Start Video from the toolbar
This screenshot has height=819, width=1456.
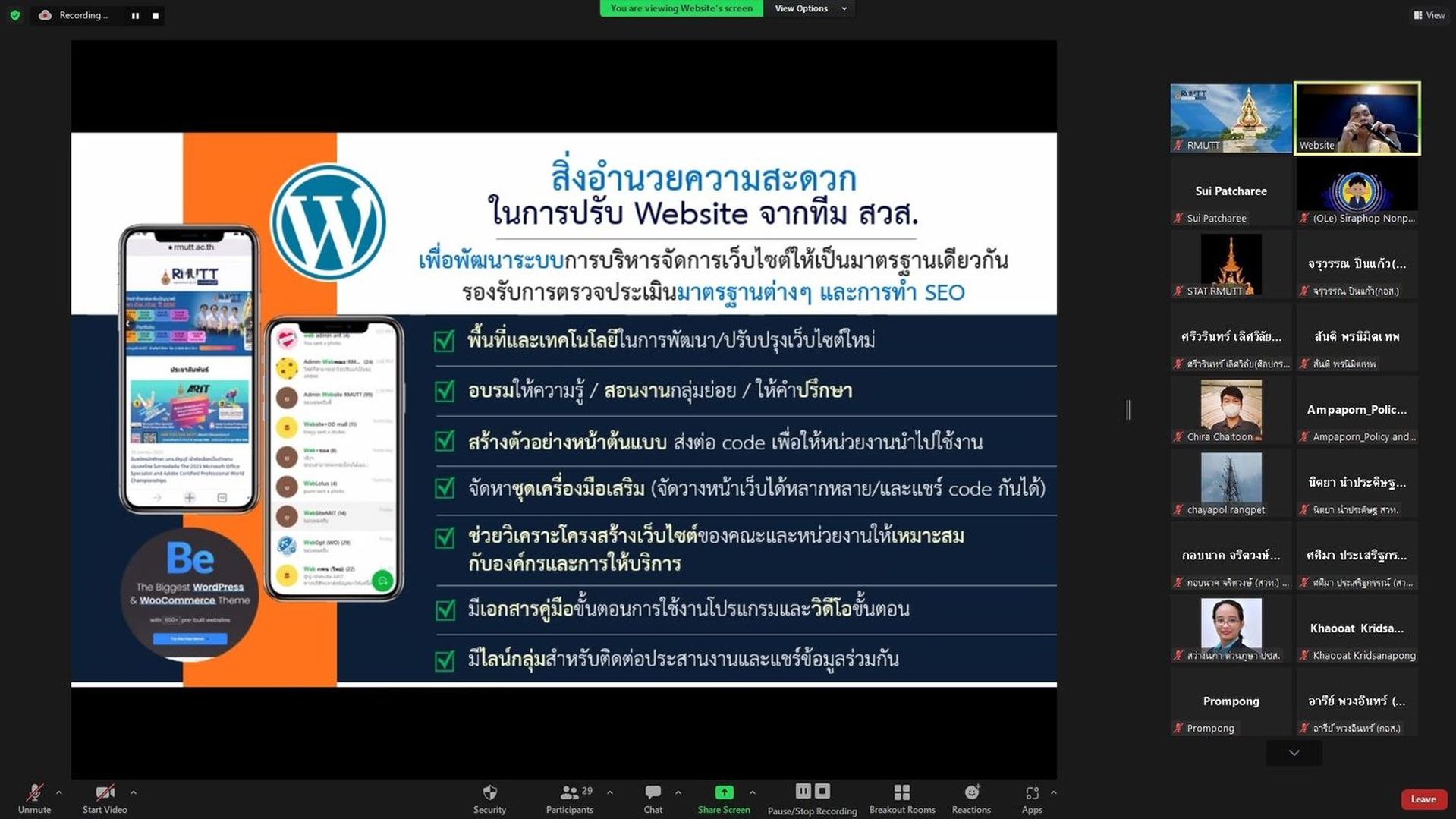105,799
